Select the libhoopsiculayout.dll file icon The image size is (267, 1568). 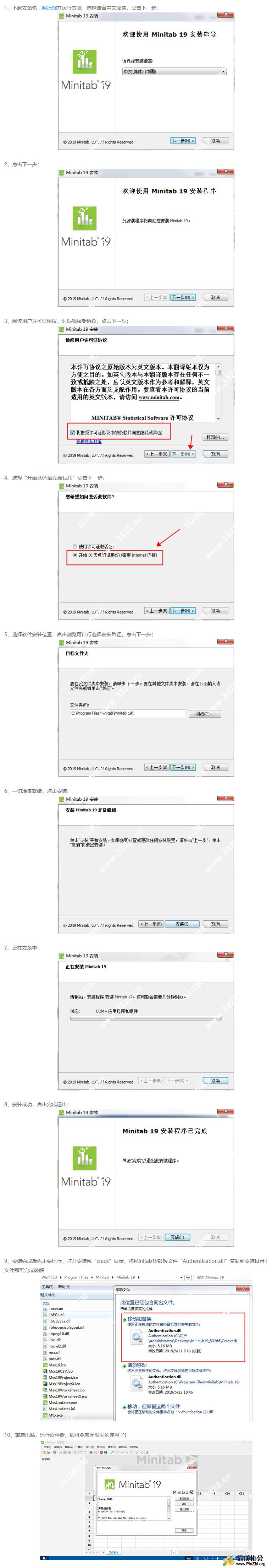pos(45,1328)
